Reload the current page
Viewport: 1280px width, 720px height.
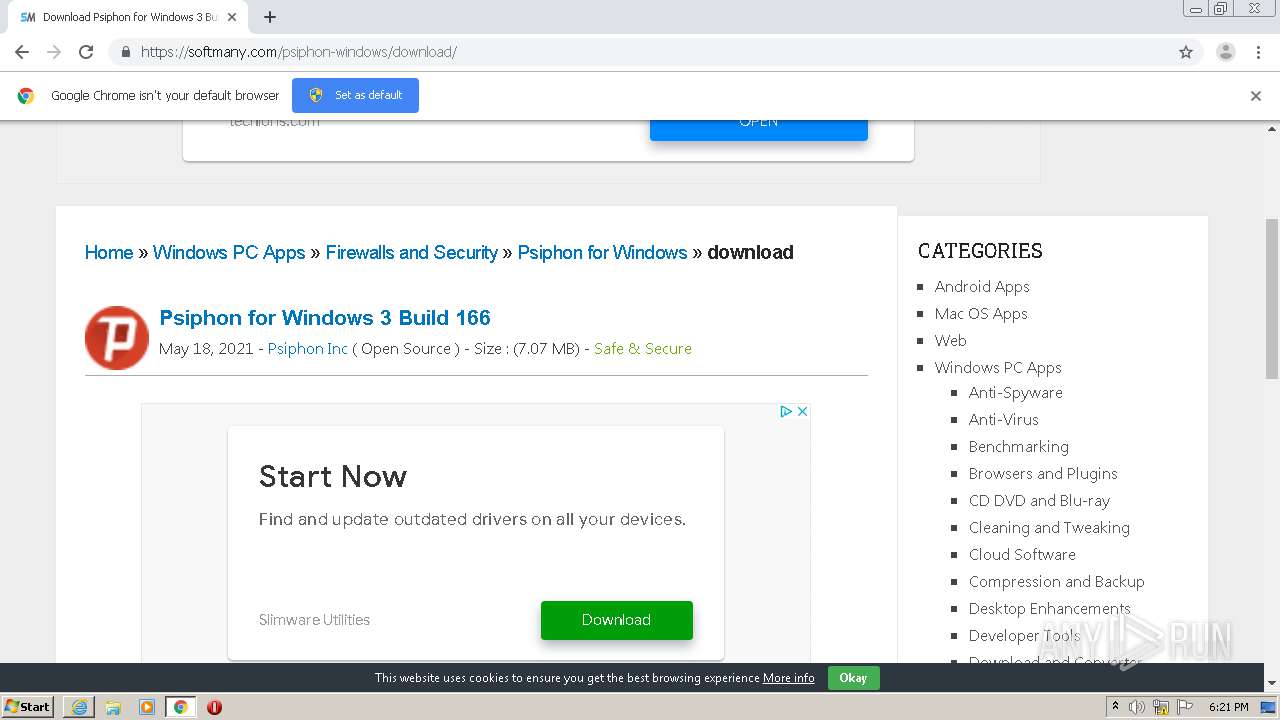[x=86, y=52]
